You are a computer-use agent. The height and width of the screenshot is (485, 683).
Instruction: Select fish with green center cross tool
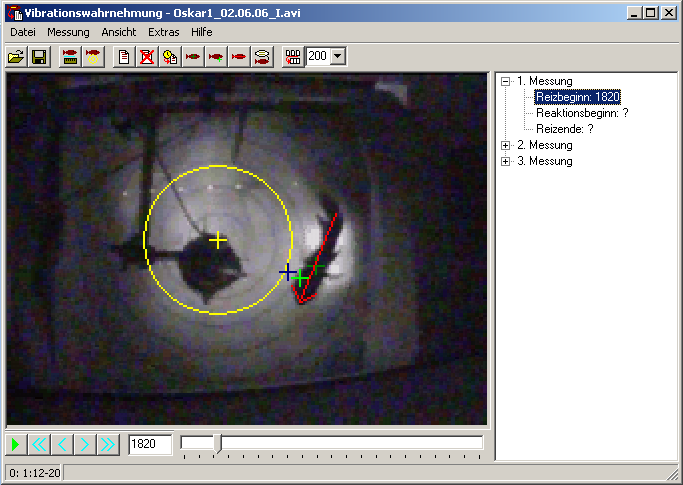pos(193,57)
